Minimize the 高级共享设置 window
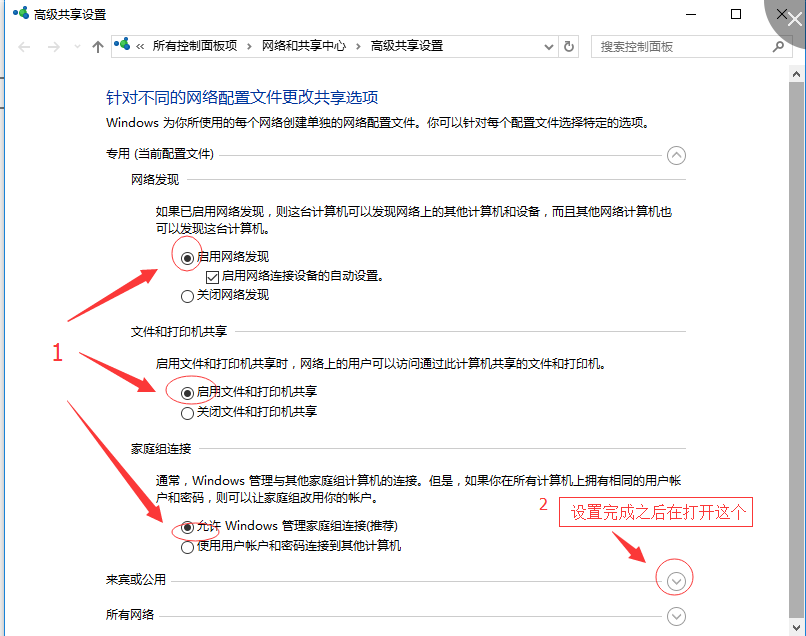Viewport: 806px width, 636px height. pos(691,14)
